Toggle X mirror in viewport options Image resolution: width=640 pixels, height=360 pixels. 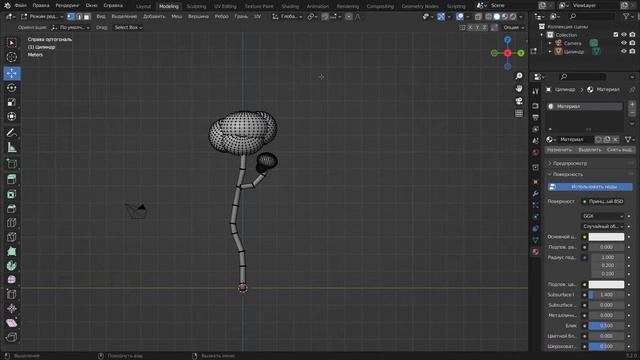coord(470,27)
